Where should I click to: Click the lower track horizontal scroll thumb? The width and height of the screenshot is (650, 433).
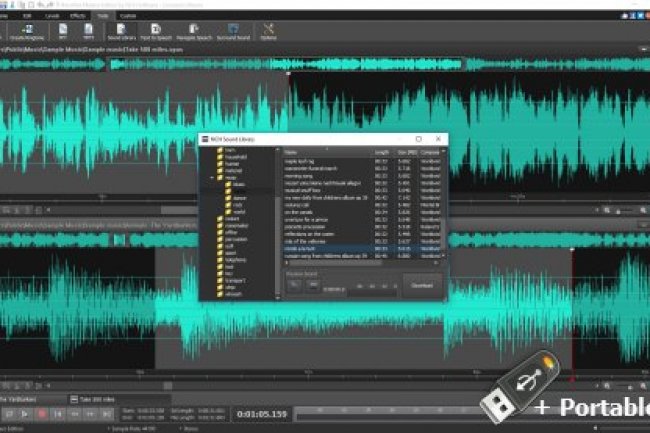(168, 386)
